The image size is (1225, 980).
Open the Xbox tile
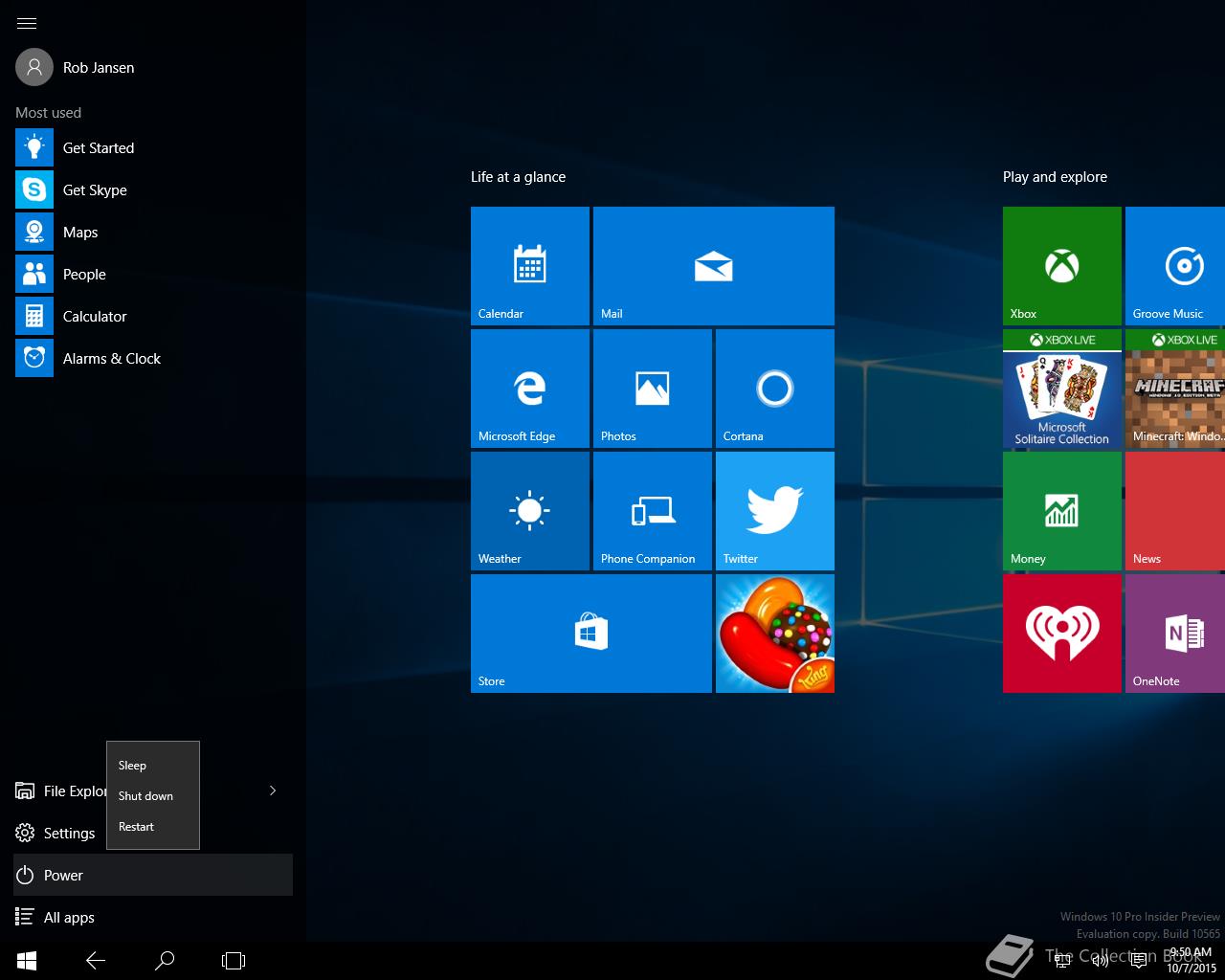tap(1062, 266)
